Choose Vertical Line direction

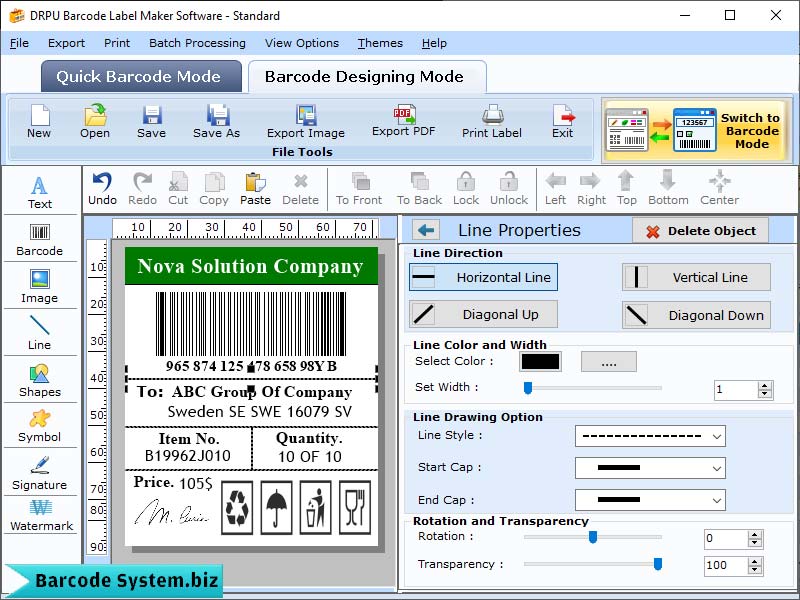[696, 278]
